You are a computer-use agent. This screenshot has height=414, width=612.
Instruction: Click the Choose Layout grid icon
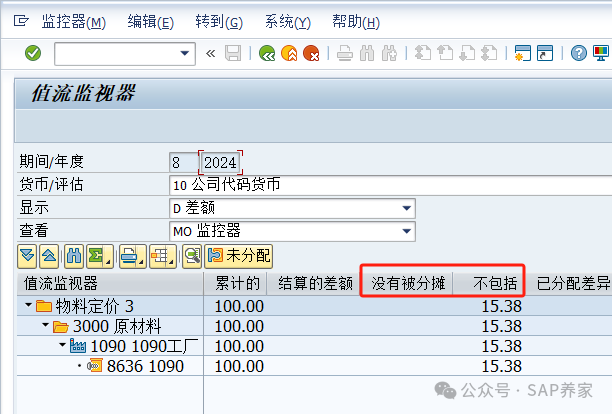(x=163, y=256)
